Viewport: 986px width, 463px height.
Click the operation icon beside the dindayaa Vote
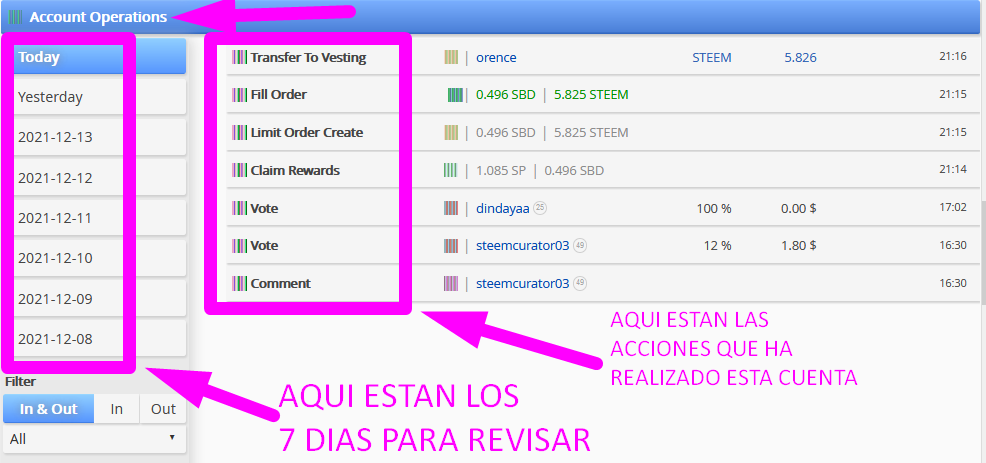pos(240,208)
